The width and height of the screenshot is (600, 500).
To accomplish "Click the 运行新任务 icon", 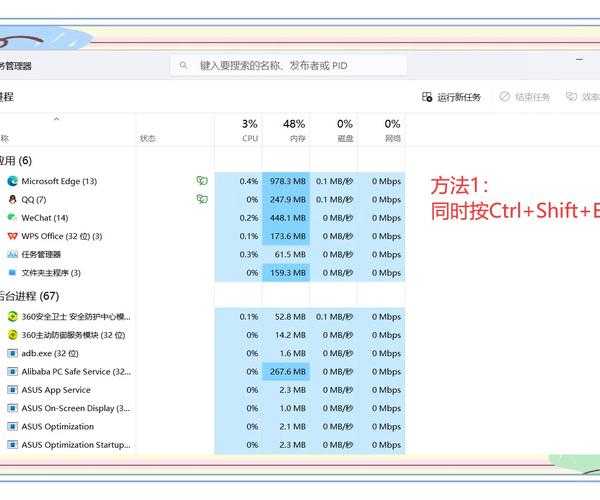I will coord(427,97).
